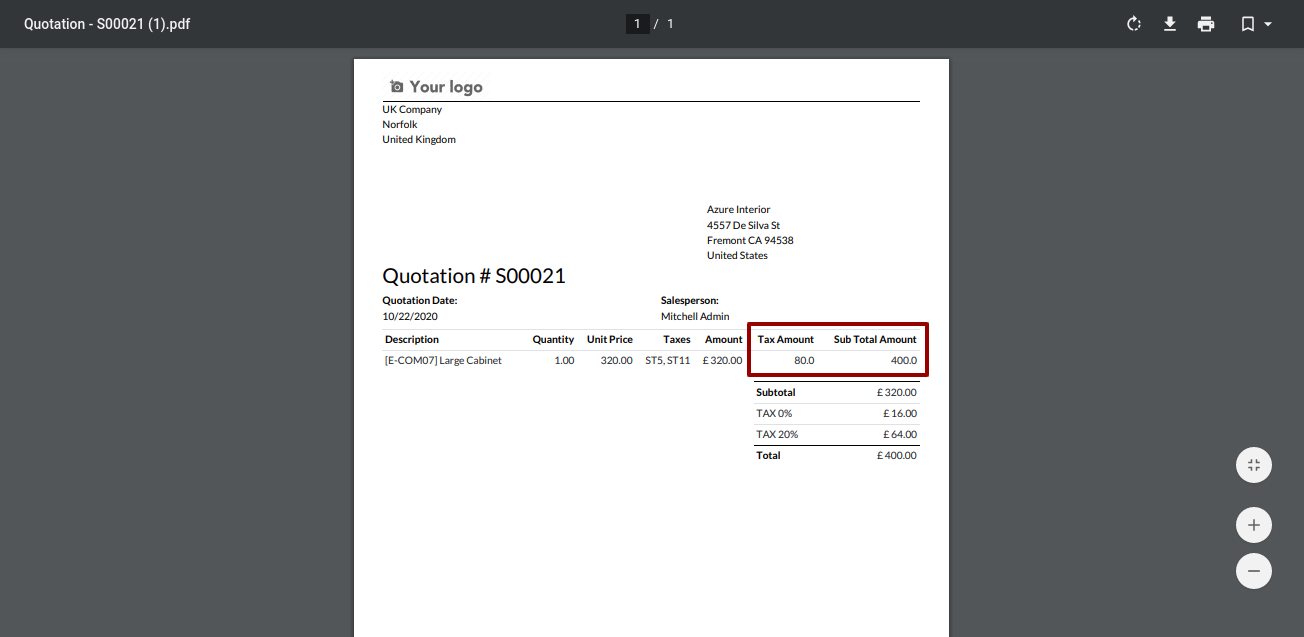Click the Taxes column header
Viewport: 1304px width, 637px height.
pyautogui.click(x=677, y=340)
